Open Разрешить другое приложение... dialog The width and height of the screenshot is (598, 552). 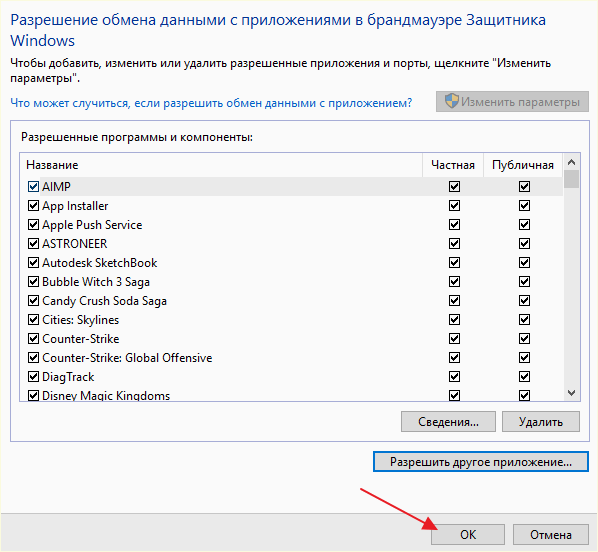click(481, 462)
